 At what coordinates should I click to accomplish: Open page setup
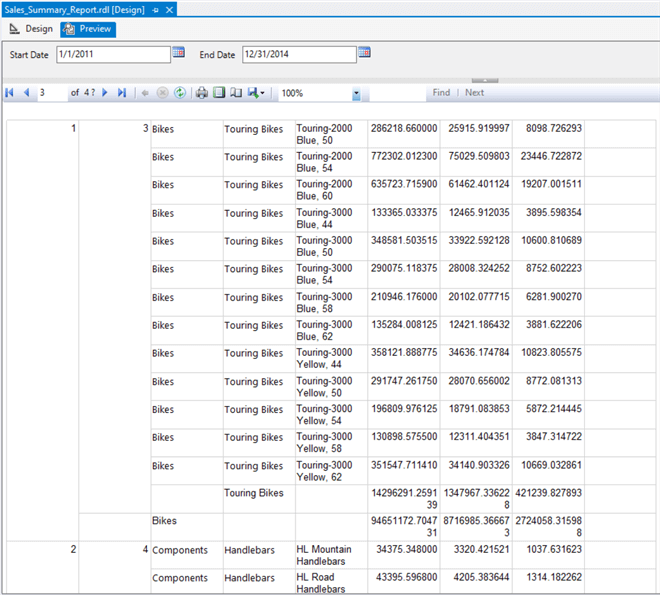pos(236,93)
